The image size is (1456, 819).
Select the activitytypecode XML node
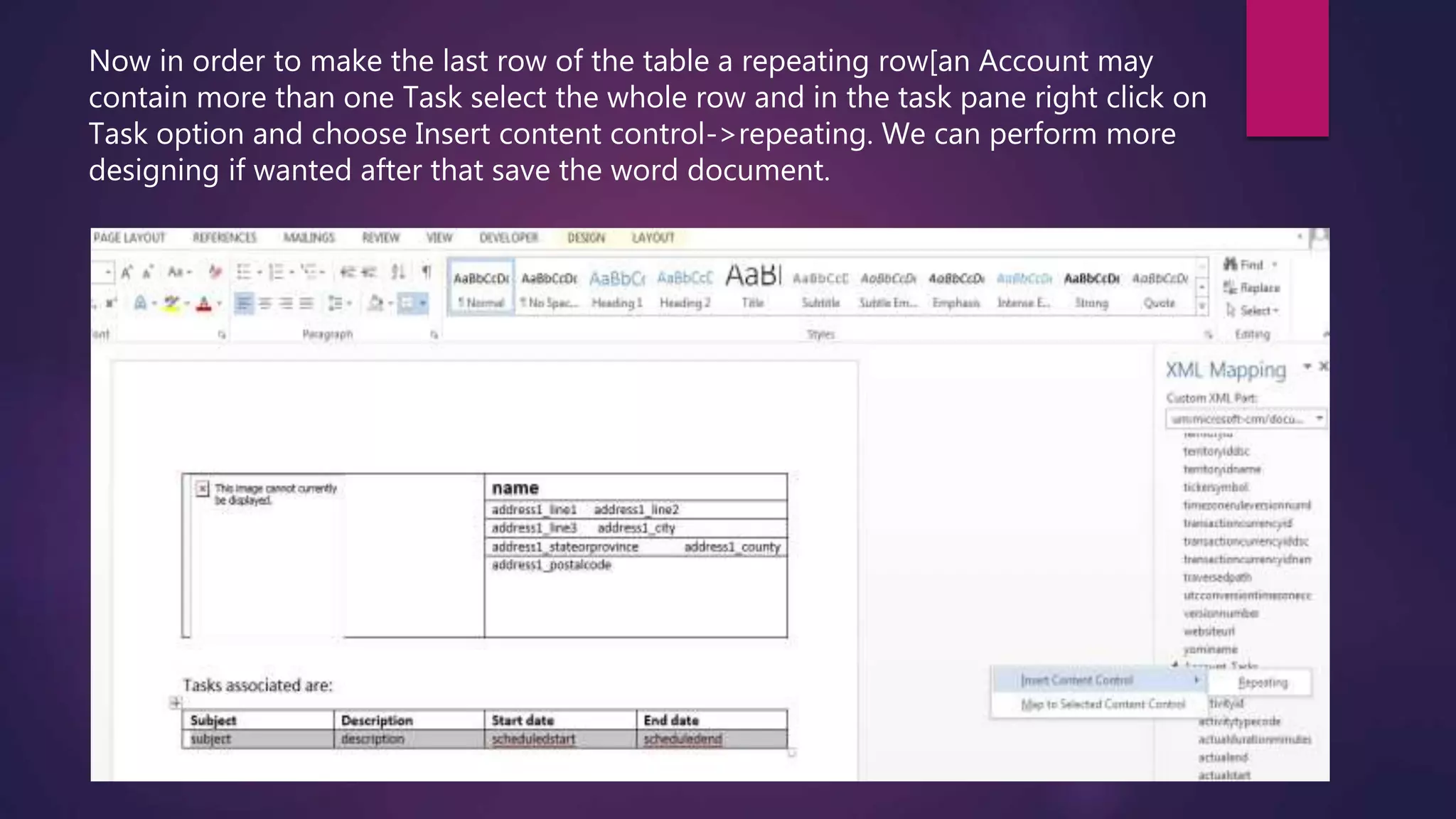pos(1239,722)
